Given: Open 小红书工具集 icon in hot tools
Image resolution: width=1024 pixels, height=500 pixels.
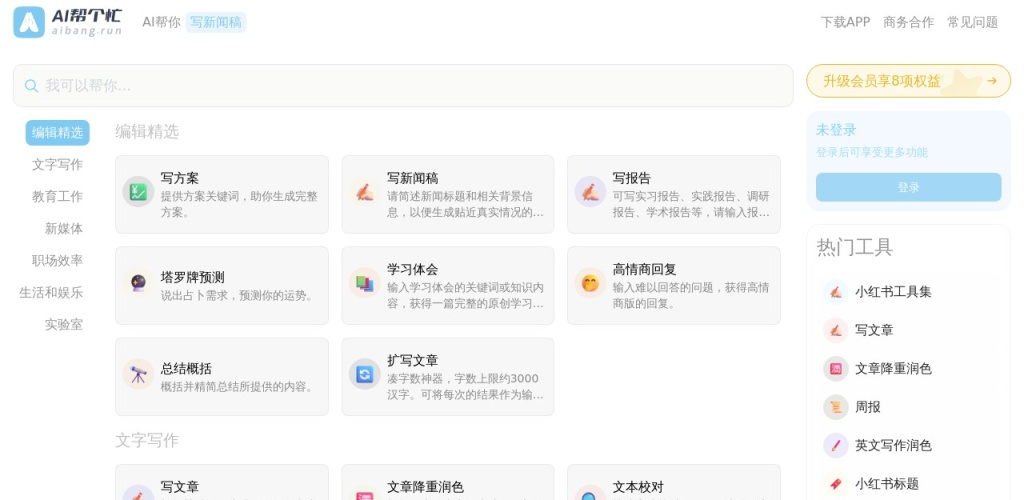Looking at the screenshot, I should [x=836, y=292].
